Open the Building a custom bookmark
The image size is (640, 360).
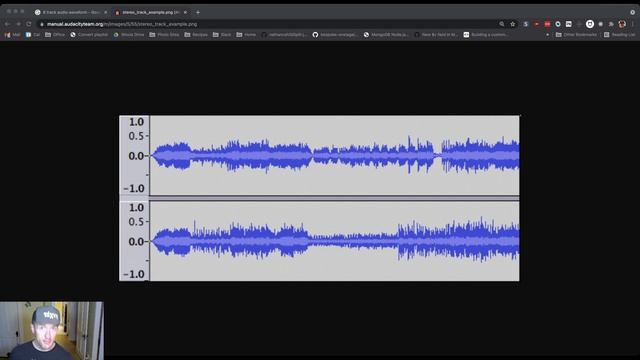coord(486,35)
